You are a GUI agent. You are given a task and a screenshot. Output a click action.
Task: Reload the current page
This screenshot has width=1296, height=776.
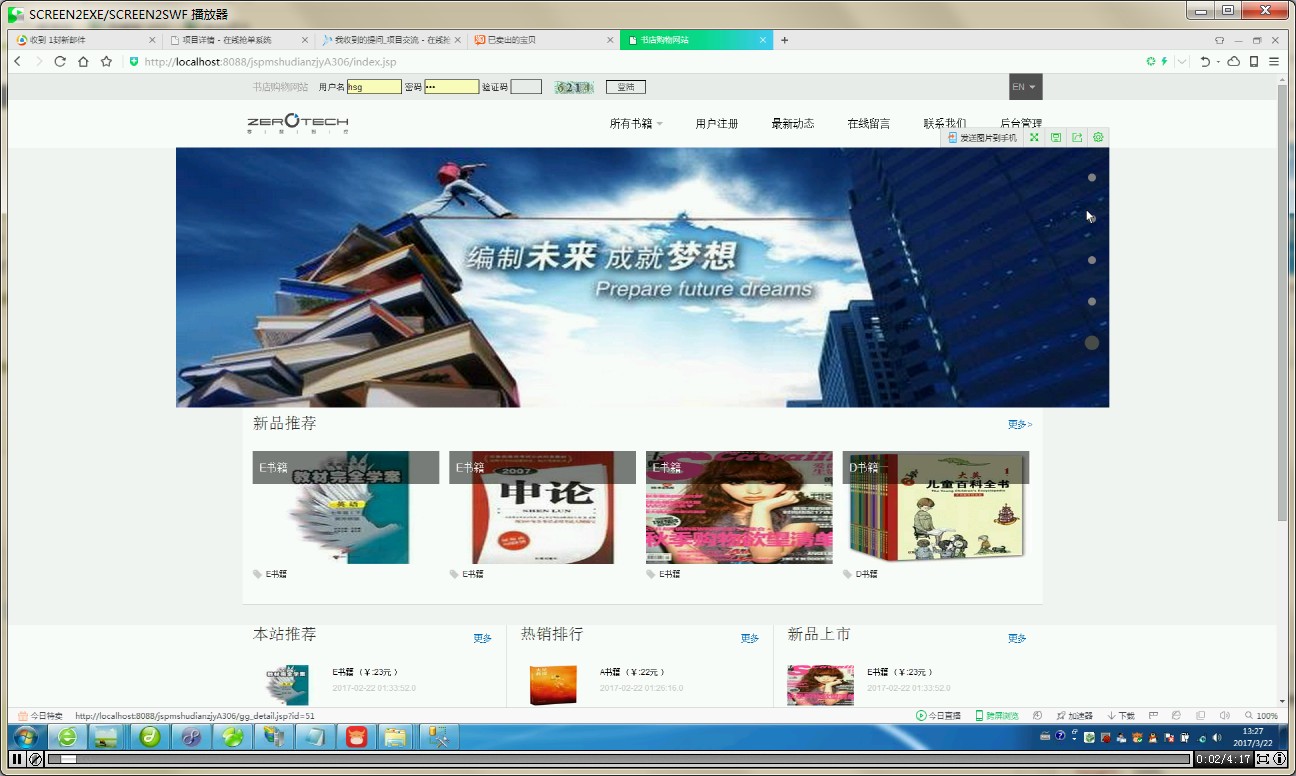click(60, 61)
